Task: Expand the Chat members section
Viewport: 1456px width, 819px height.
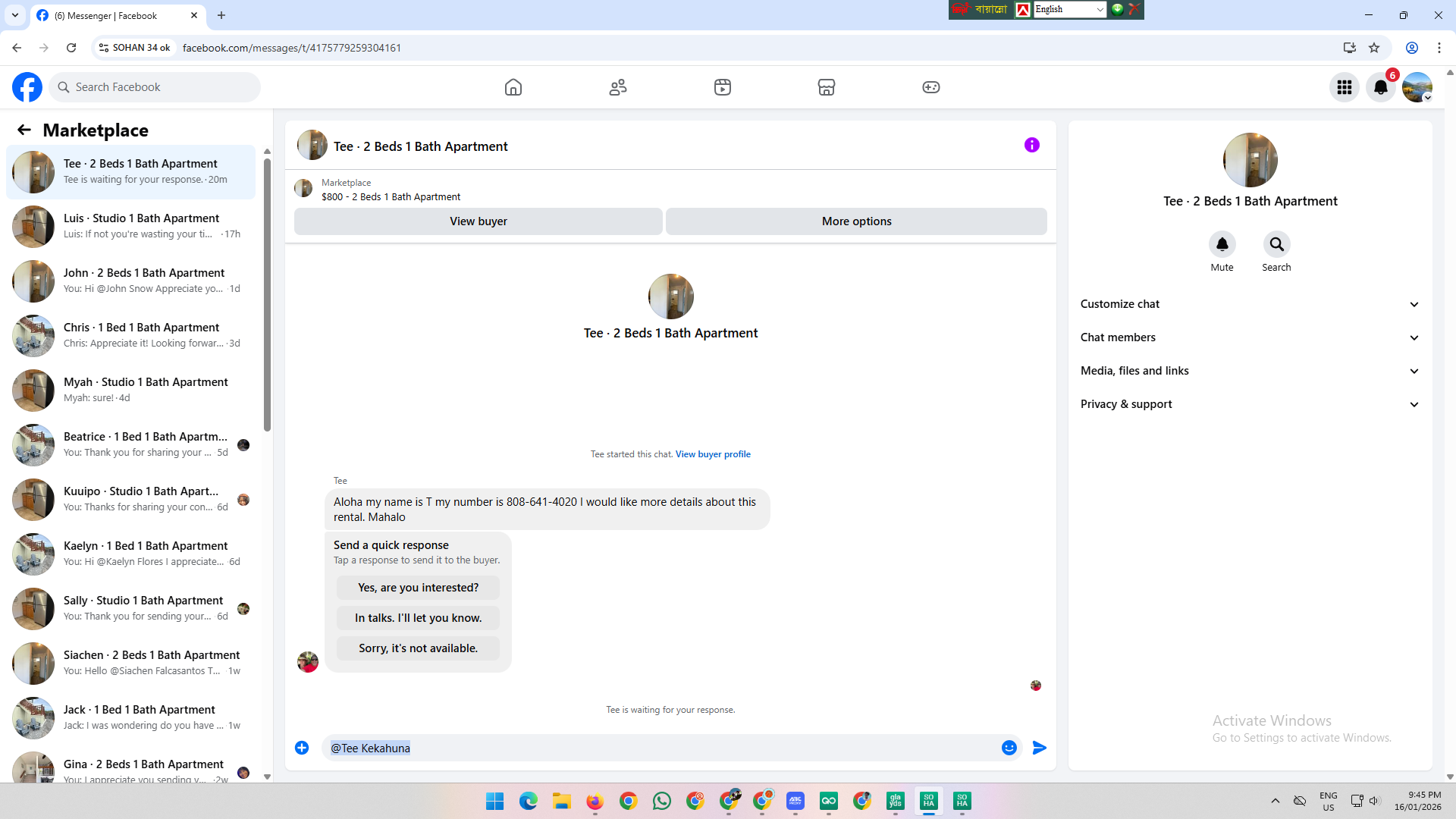Action: (x=1250, y=337)
